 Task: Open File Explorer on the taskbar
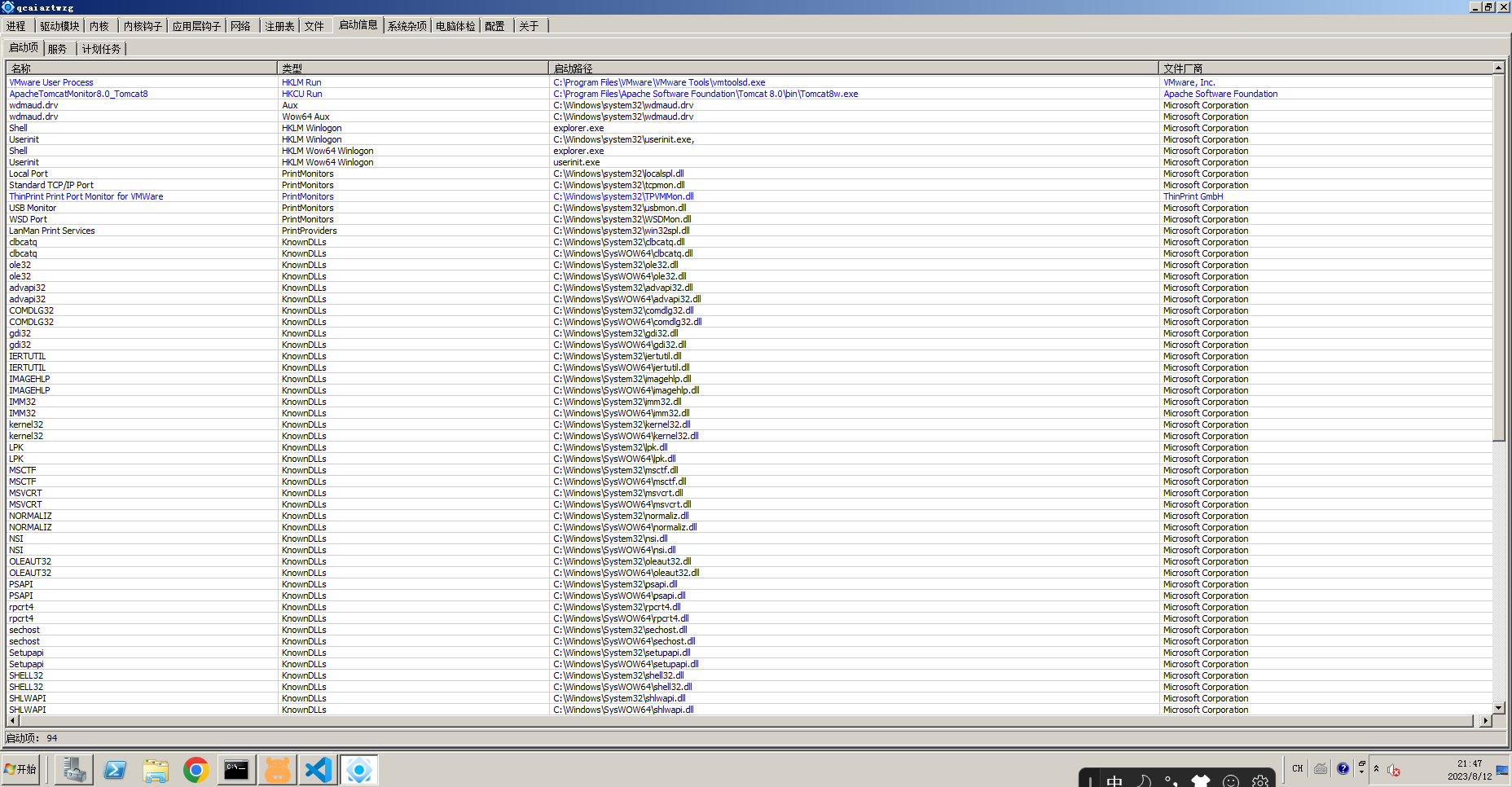[x=155, y=769]
